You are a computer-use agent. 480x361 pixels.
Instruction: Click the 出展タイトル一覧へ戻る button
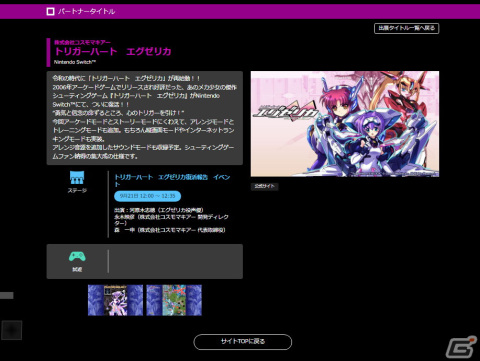tap(406, 28)
